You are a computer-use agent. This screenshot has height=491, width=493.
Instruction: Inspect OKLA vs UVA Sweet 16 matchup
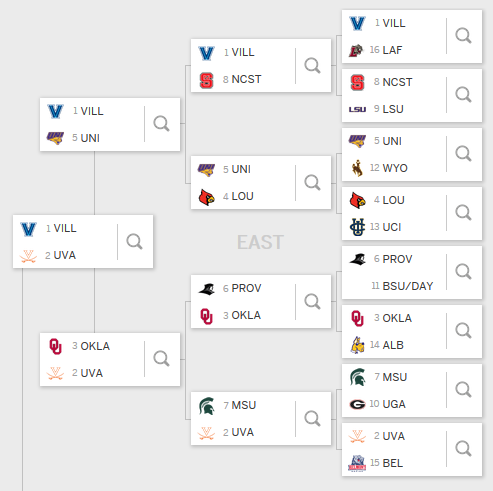click(x=161, y=359)
